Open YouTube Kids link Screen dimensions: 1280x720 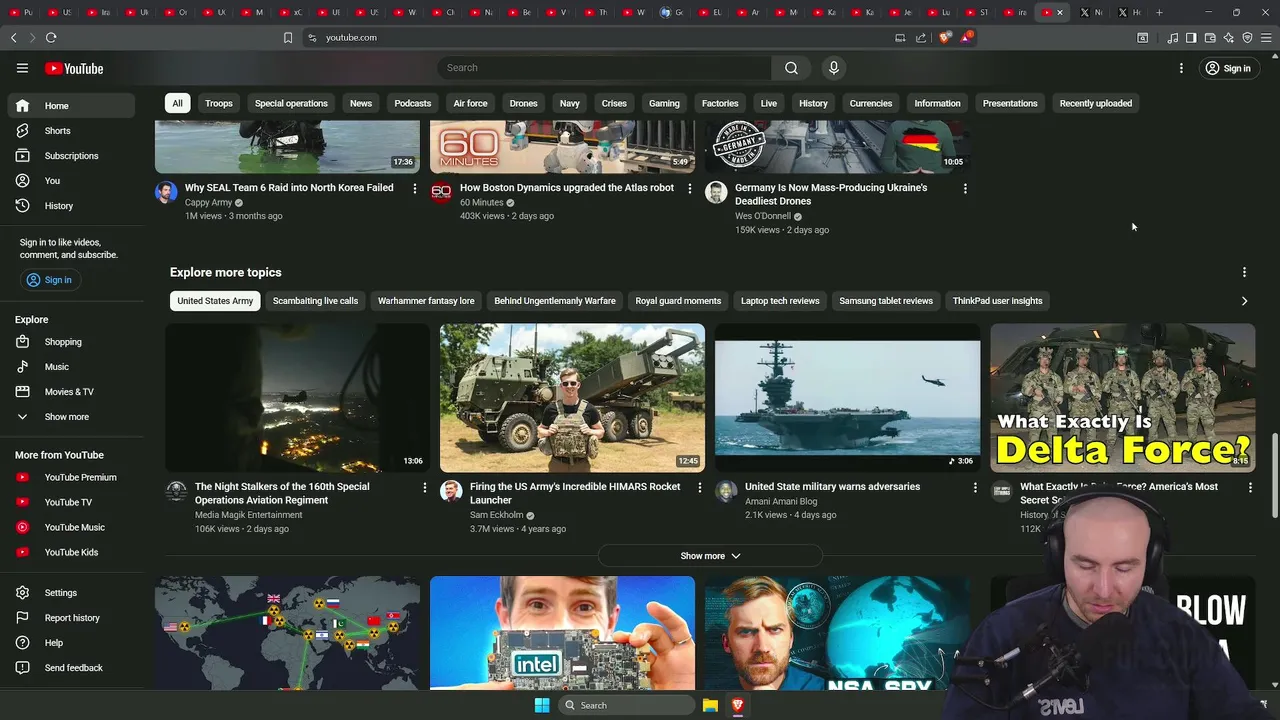coord(71,552)
